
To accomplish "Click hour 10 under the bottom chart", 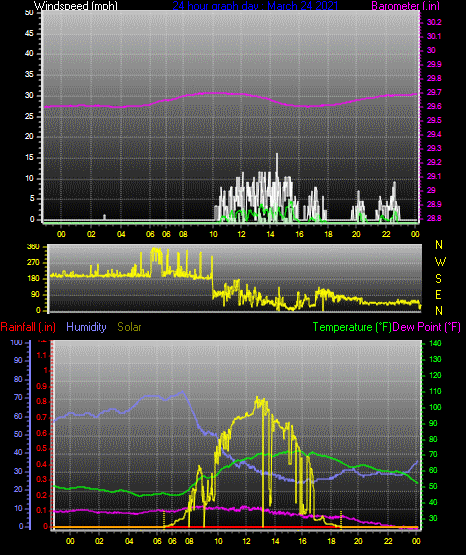I will (218, 542).
